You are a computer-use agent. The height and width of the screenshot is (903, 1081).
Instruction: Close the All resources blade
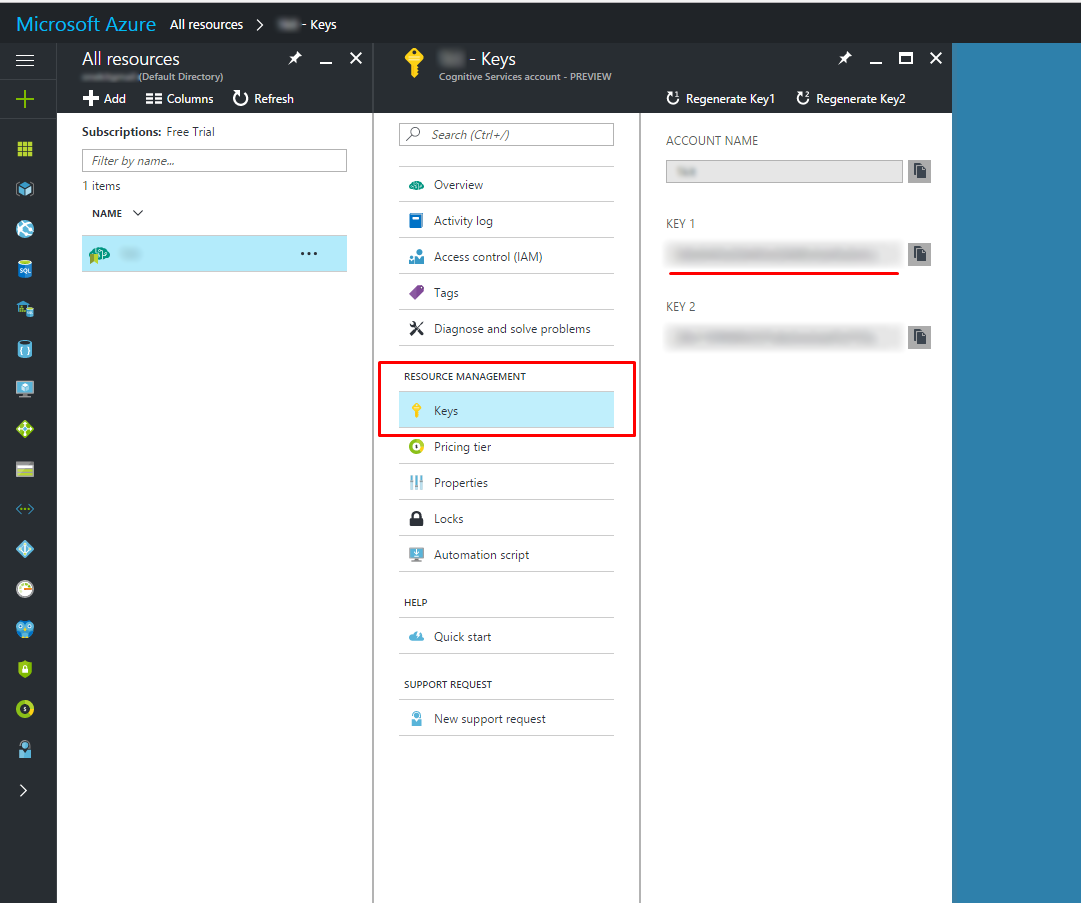tap(356, 59)
